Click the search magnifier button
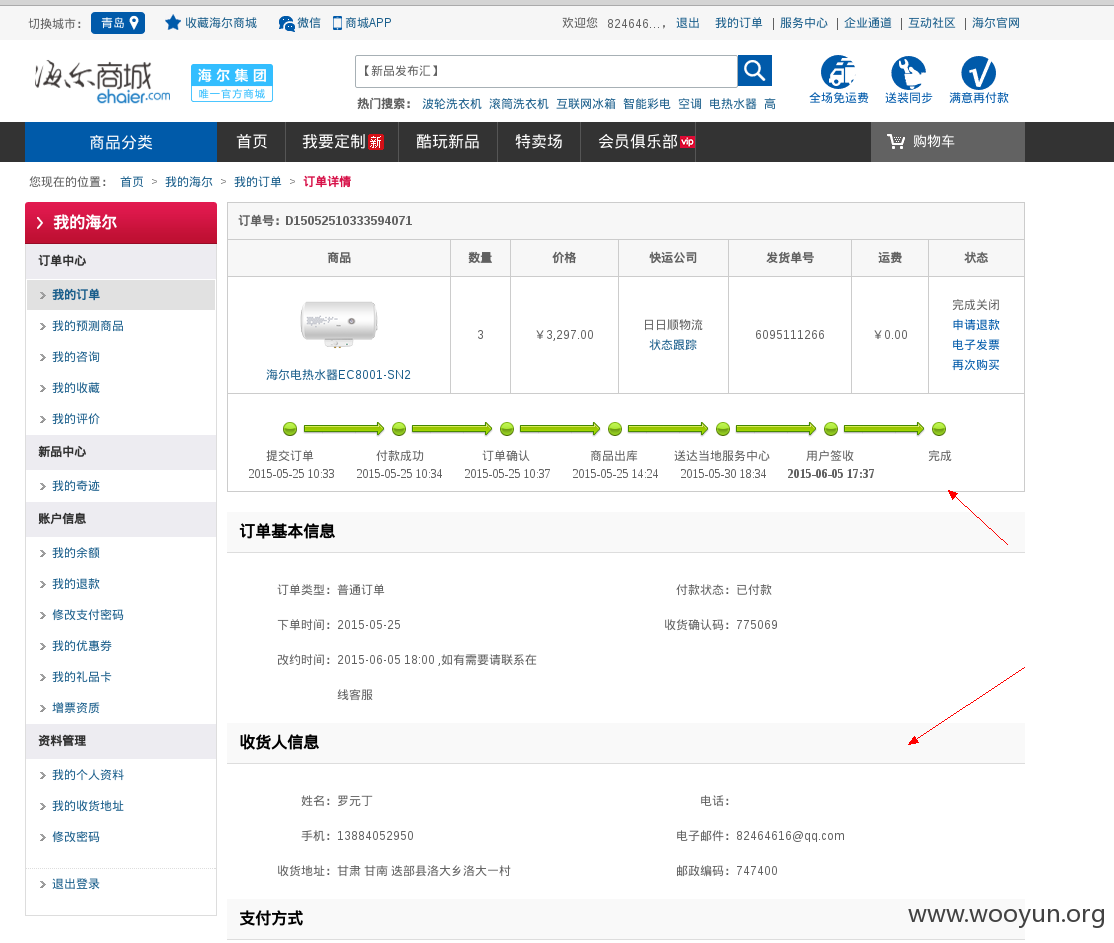This screenshot has width=1114, height=943. pyautogui.click(x=755, y=71)
